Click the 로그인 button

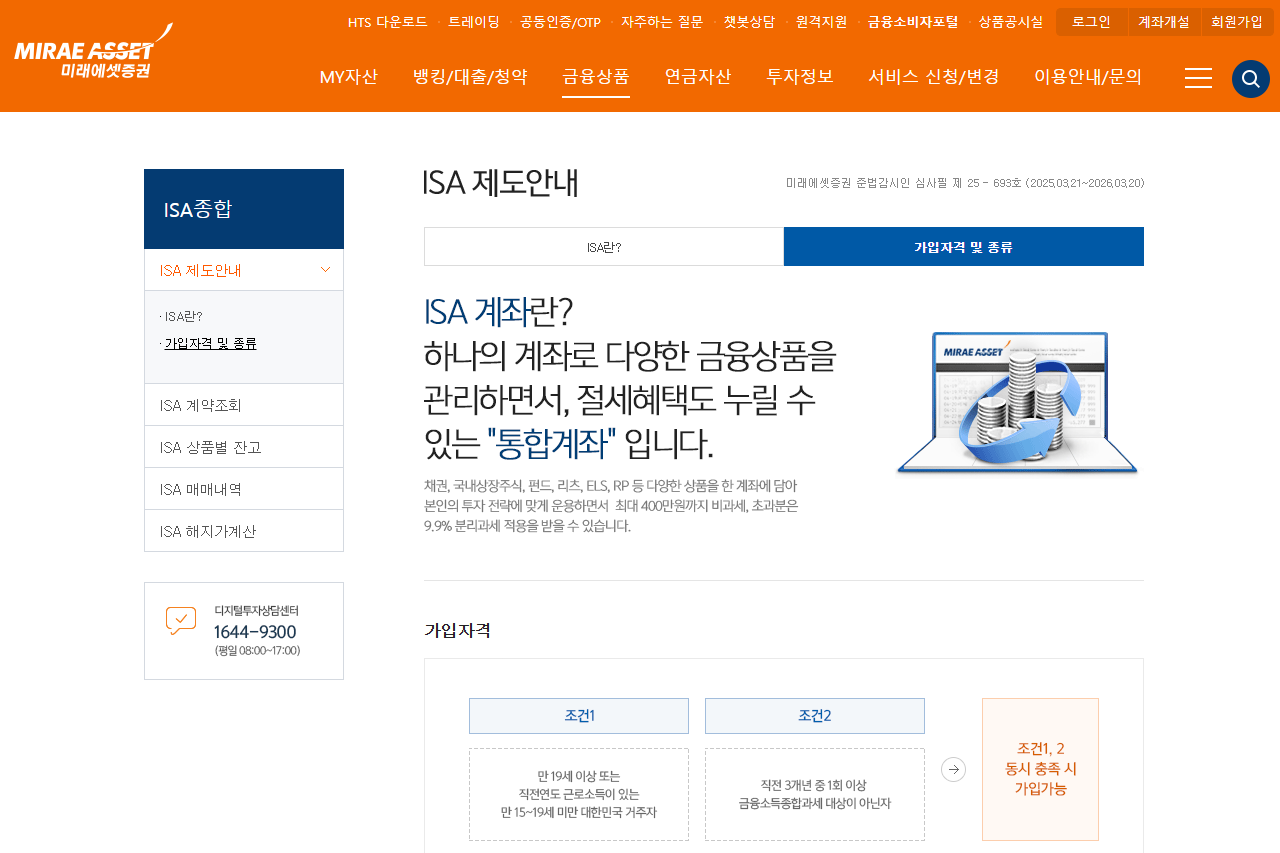pyautogui.click(x=1091, y=21)
